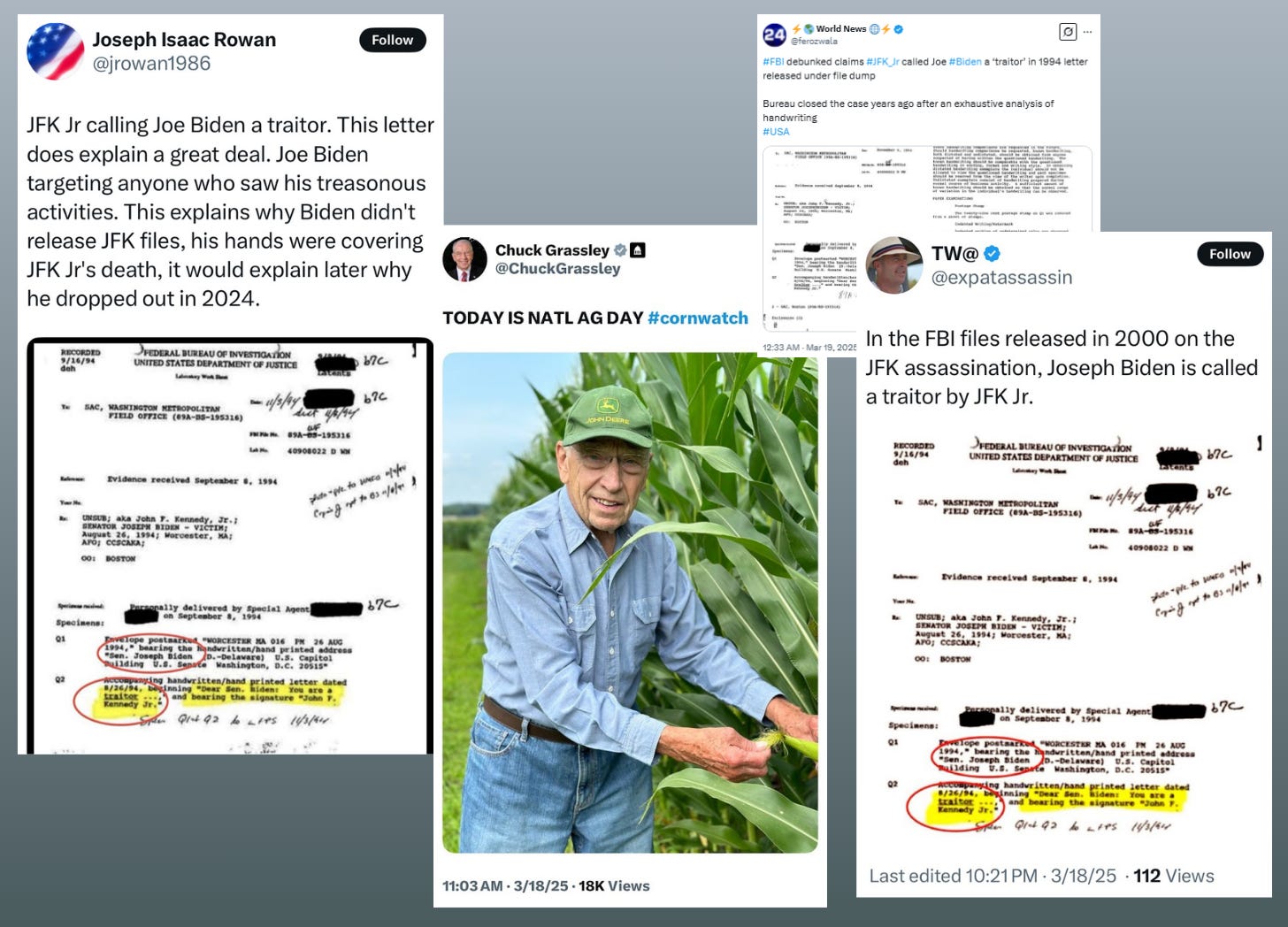Image resolution: width=1288 pixels, height=927 pixels.
Task: Open the #Biden hashtag
Action: pyautogui.click(x=965, y=62)
